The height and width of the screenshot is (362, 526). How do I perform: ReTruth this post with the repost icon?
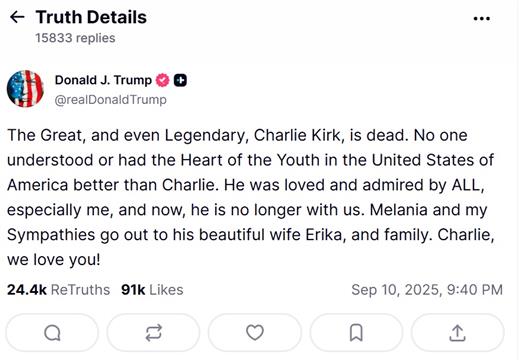coord(154,333)
